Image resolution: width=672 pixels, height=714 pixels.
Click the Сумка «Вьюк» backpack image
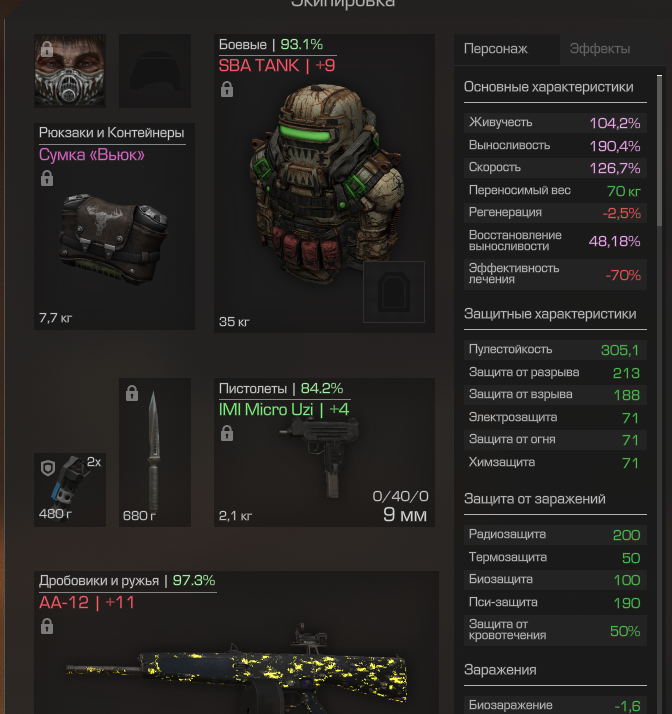tap(113, 240)
